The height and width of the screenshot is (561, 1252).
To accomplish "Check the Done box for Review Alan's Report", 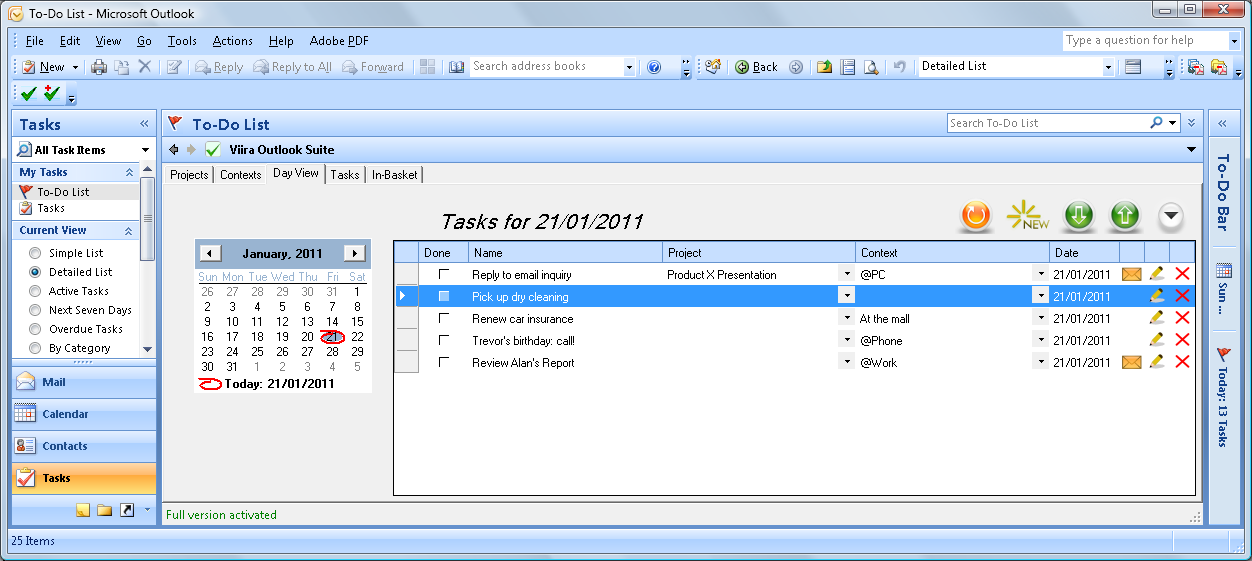I will 444,362.
